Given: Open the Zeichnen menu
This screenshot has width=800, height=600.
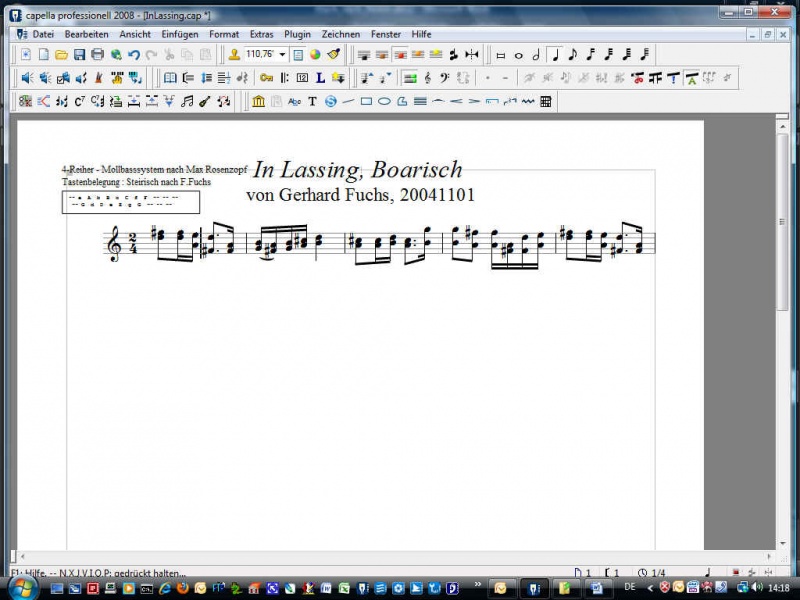Looking at the screenshot, I should [x=341, y=34].
